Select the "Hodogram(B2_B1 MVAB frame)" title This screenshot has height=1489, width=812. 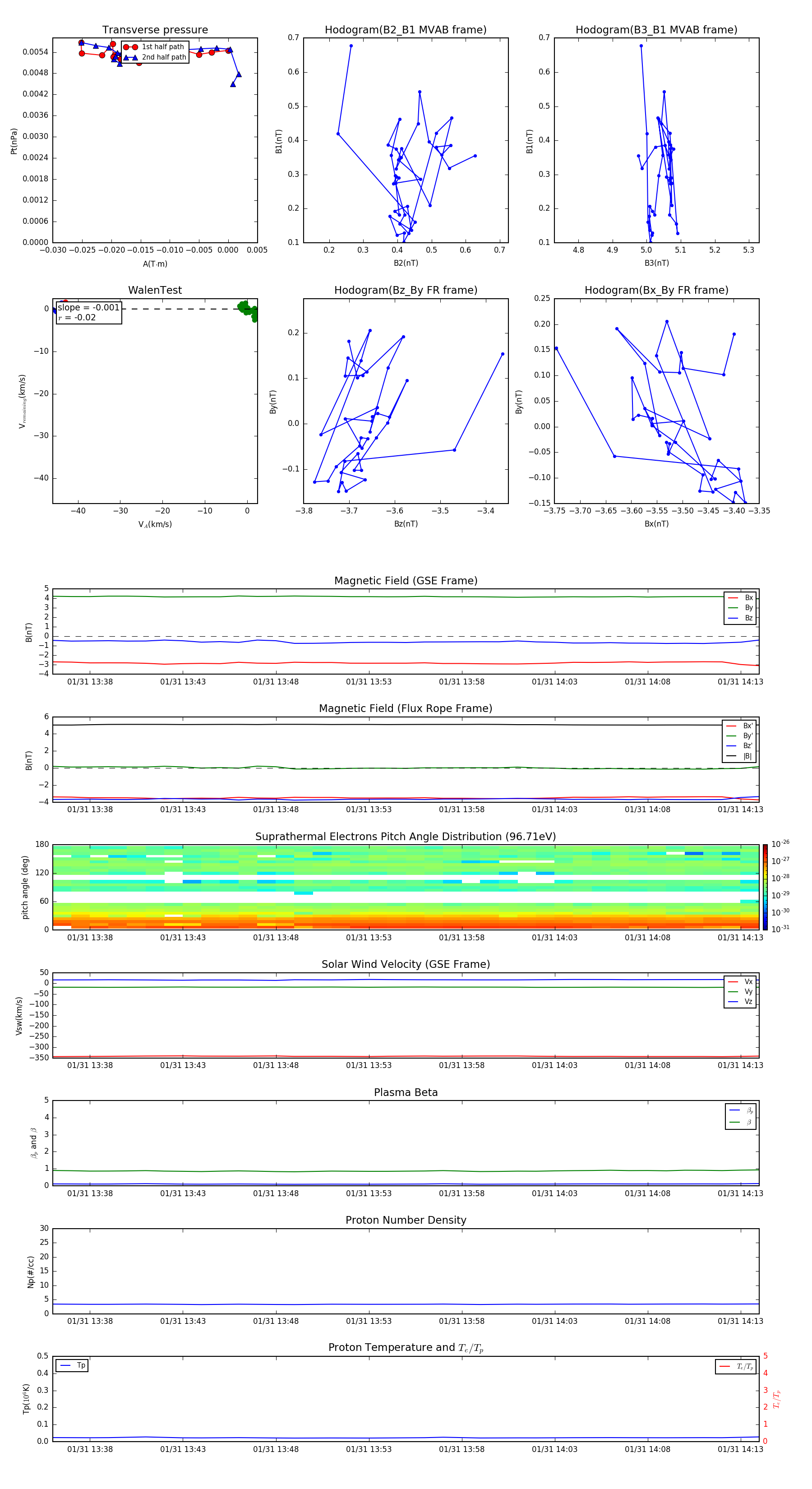point(406,30)
